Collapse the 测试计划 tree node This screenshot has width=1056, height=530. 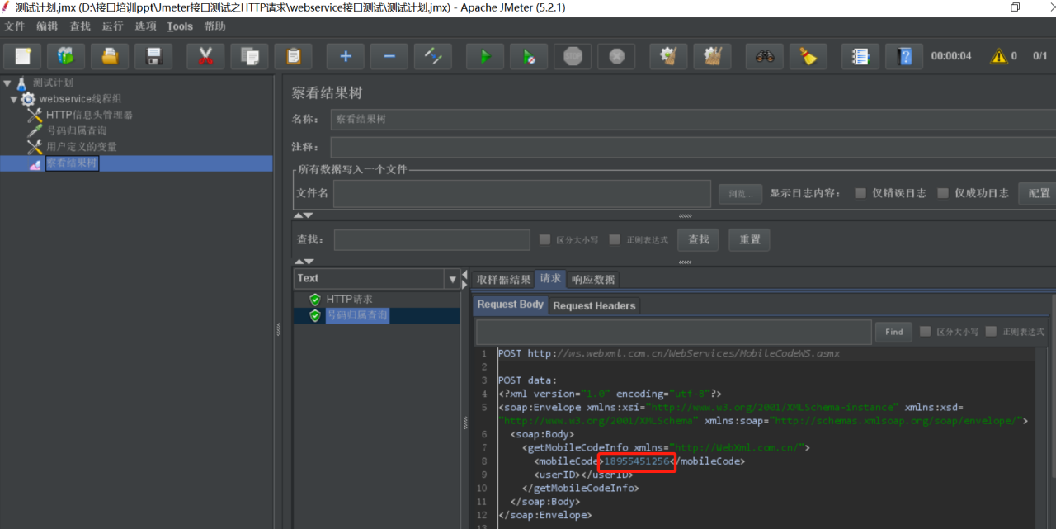tap(7, 84)
